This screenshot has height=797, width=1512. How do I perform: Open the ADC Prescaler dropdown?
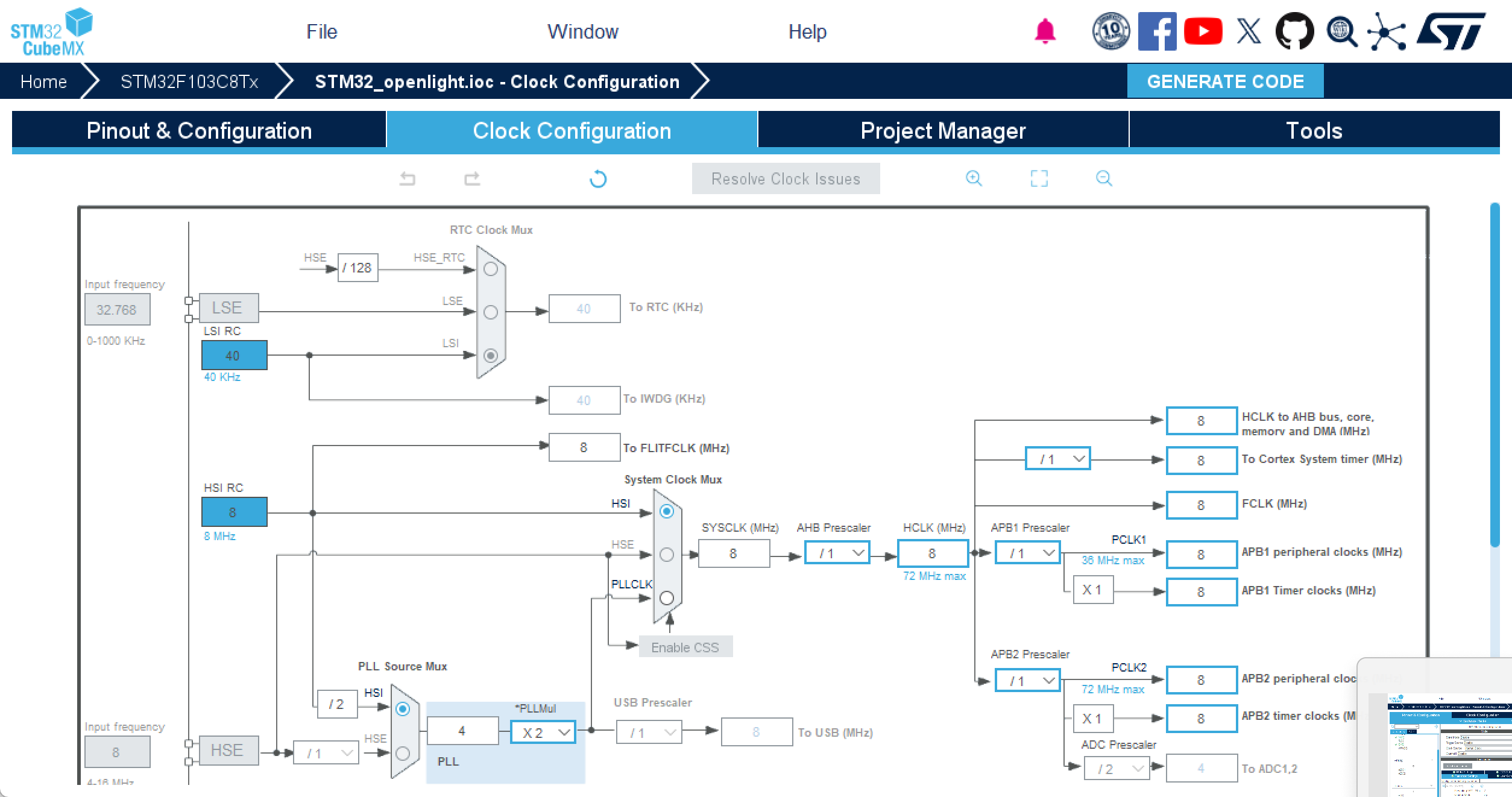(1117, 769)
